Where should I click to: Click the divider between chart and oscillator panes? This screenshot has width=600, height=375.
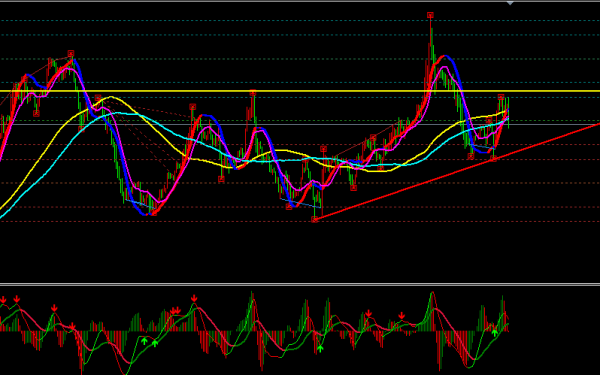300,284
